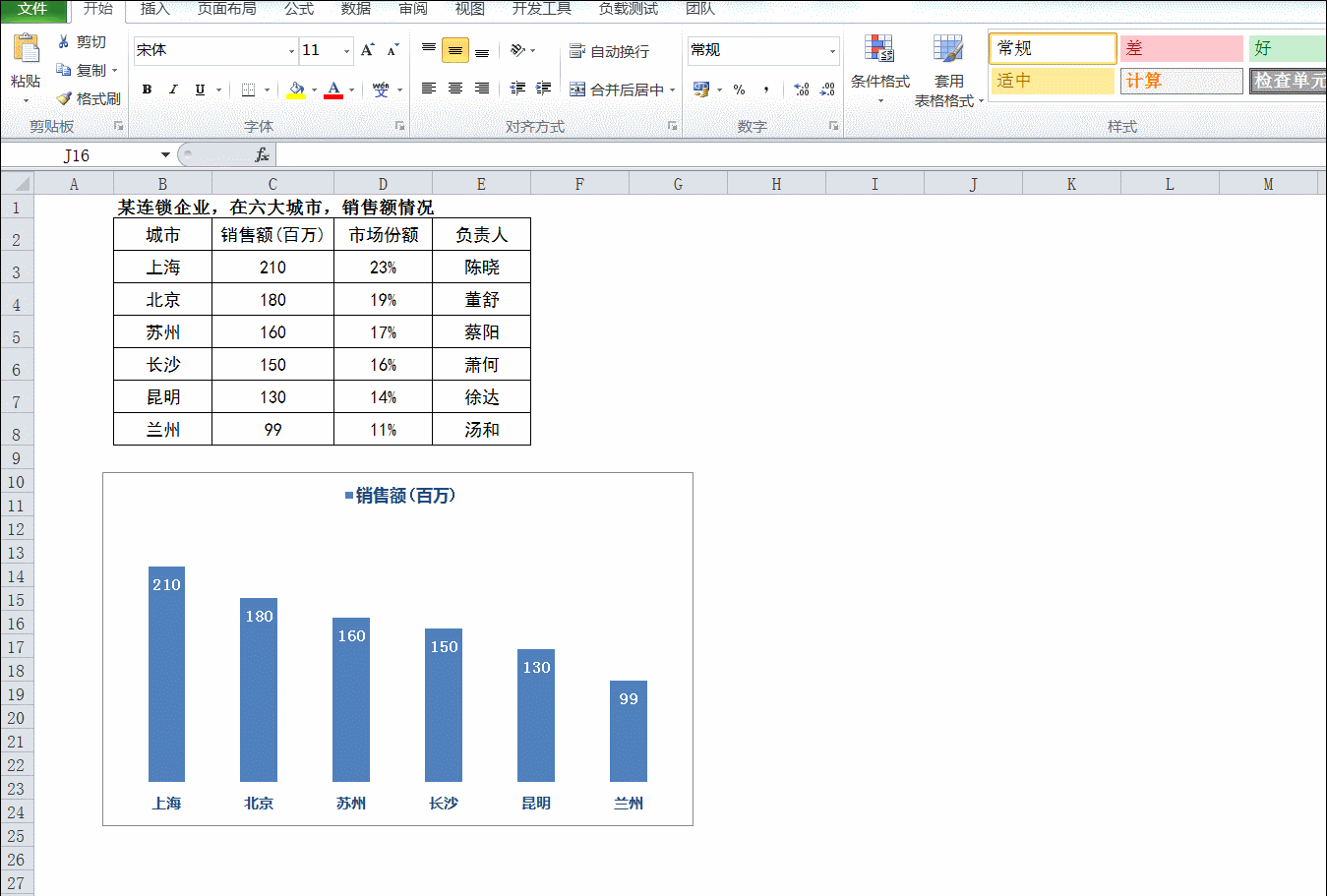Click the formula bar input area
1327x896 pixels.
(x=801, y=155)
